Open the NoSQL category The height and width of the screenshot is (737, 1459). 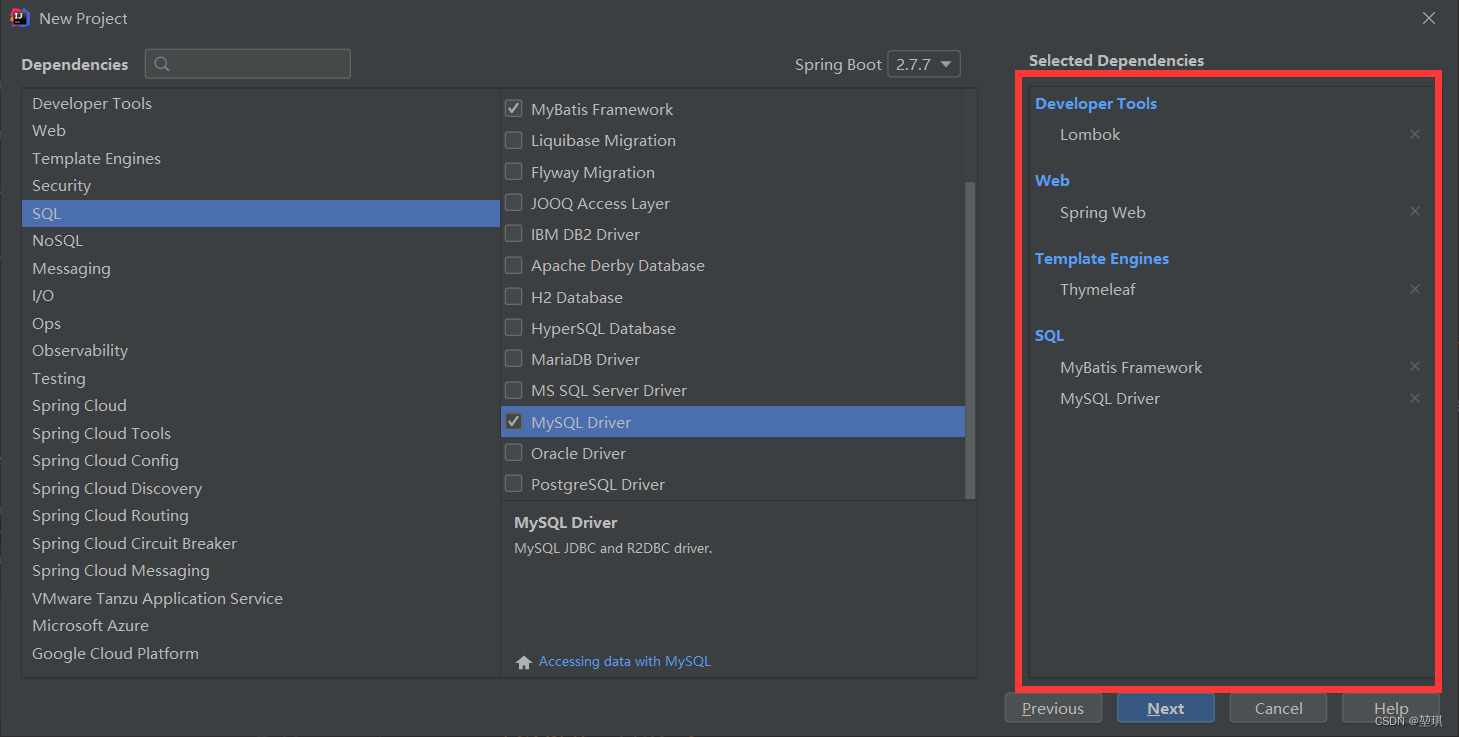[260, 241]
